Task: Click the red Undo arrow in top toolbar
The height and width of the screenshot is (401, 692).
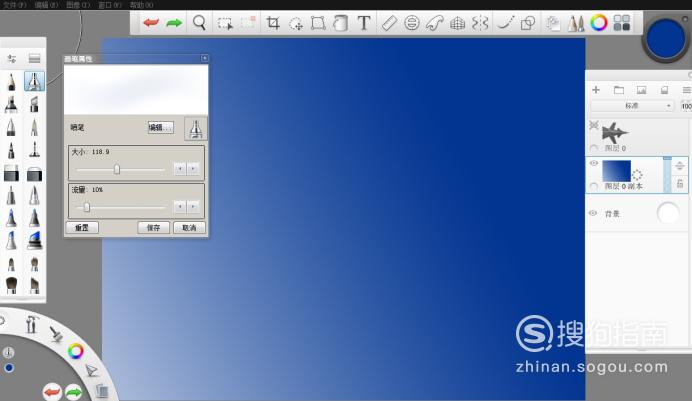Action: coord(151,22)
